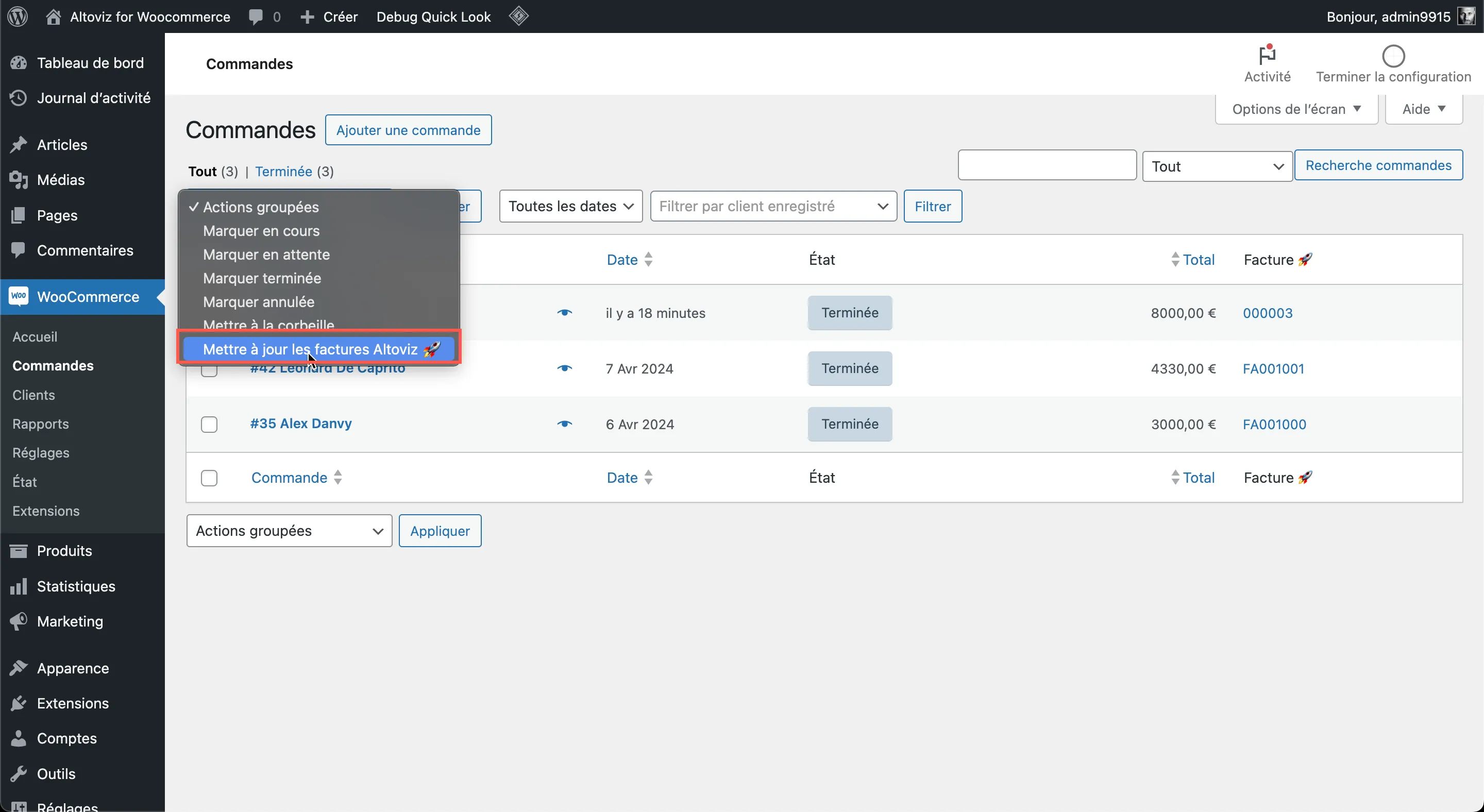Open the Rapports WooCommerce submenu
This screenshot has height=812, width=1484.
tap(40, 424)
